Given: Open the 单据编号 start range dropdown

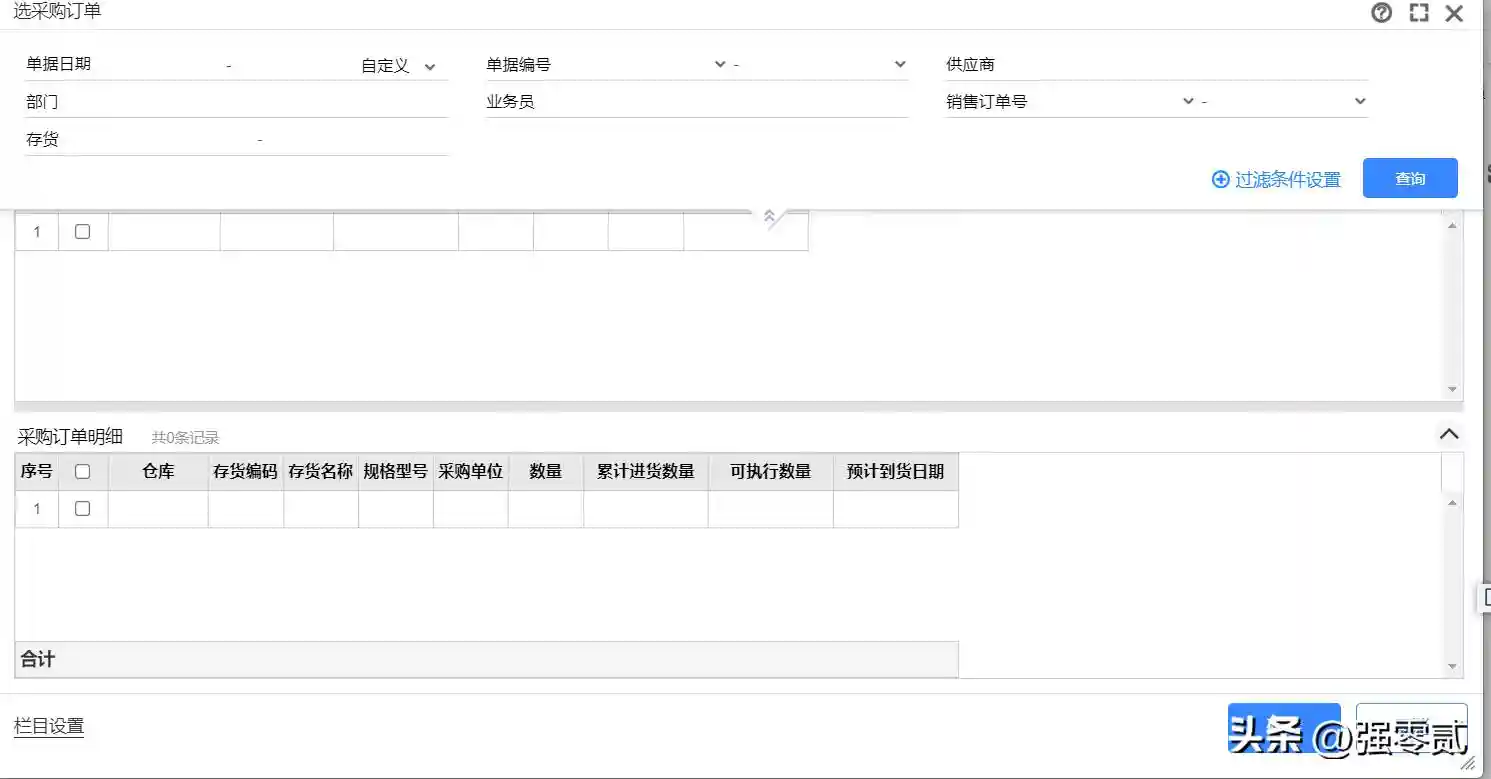Looking at the screenshot, I should point(719,65).
